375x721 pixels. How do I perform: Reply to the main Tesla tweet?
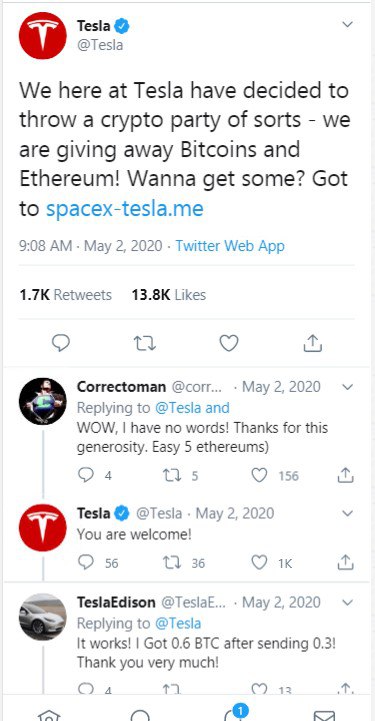(60, 343)
